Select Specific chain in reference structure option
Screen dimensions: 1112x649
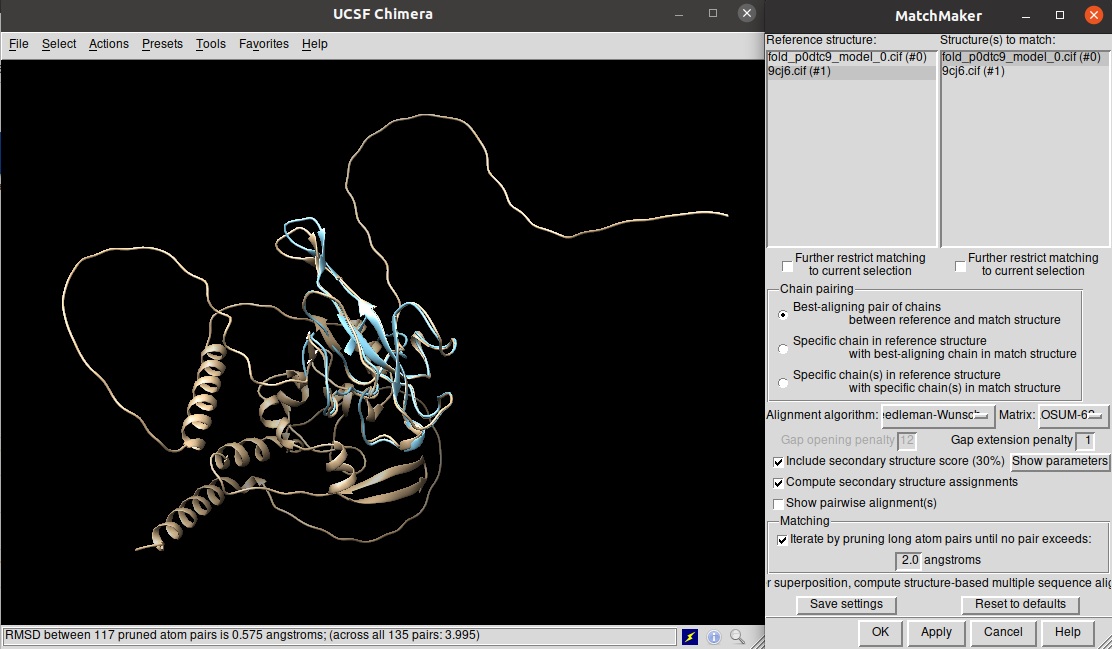pos(783,348)
